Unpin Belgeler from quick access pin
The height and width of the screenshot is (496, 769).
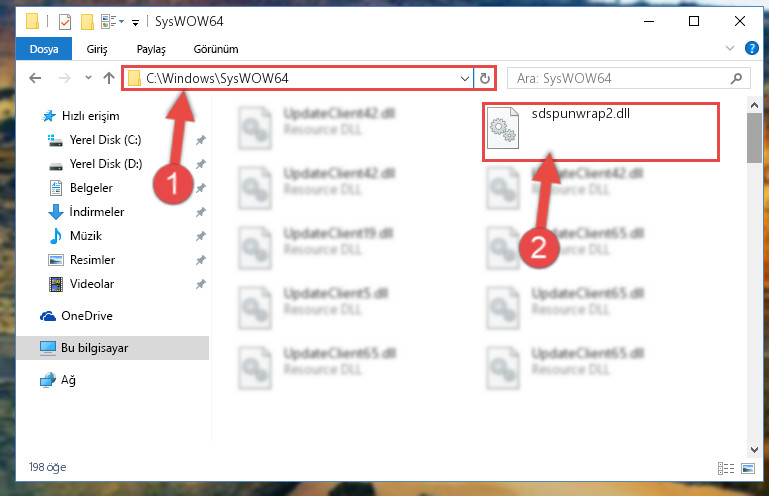[x=201, y=188]
